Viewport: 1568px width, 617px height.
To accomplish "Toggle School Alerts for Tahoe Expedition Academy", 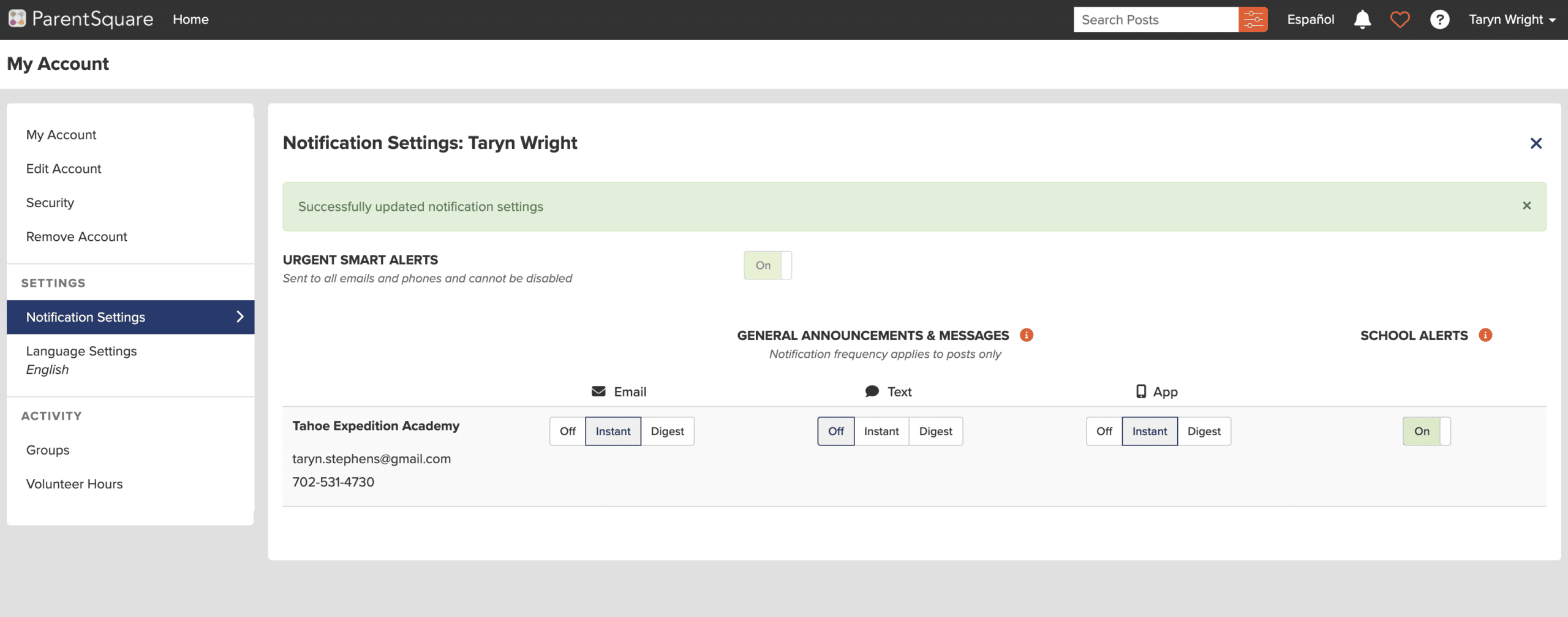I will (1427, 431).
